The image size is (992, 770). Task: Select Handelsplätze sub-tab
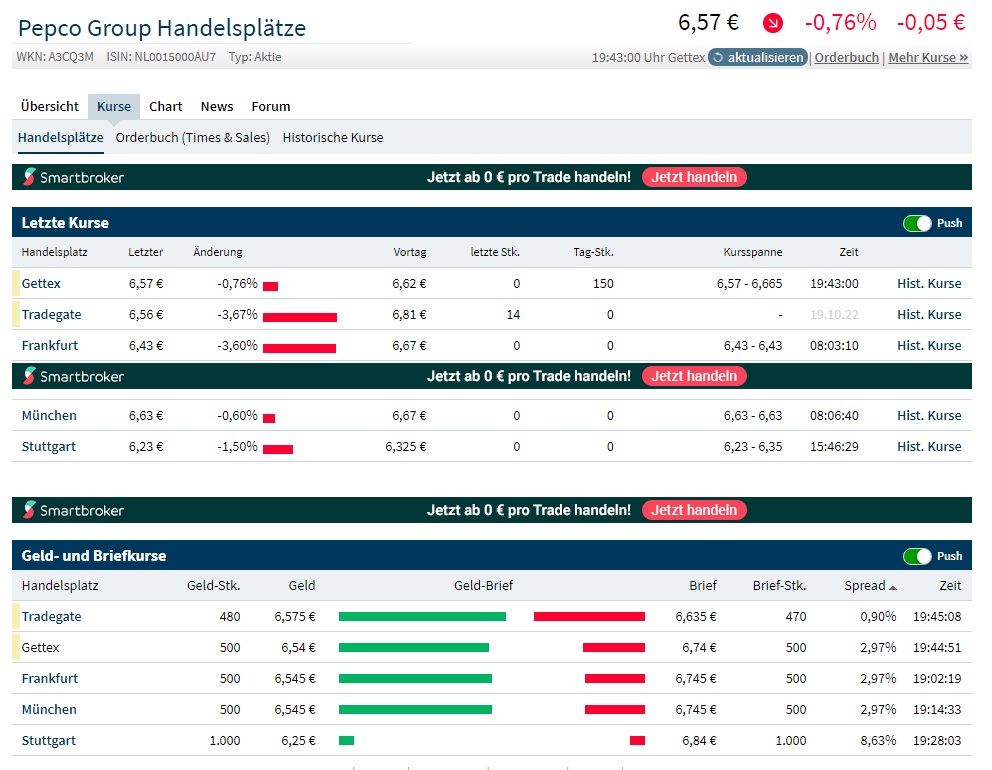click(61, 137)
